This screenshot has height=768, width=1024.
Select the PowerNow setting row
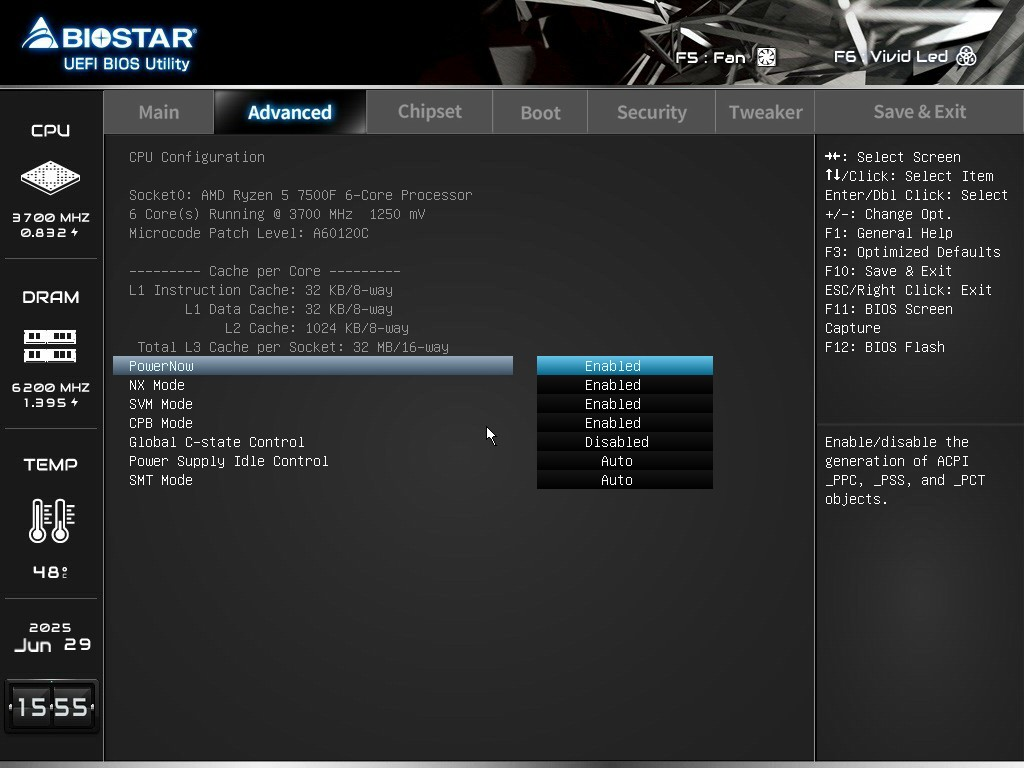[x=313, y=366]
